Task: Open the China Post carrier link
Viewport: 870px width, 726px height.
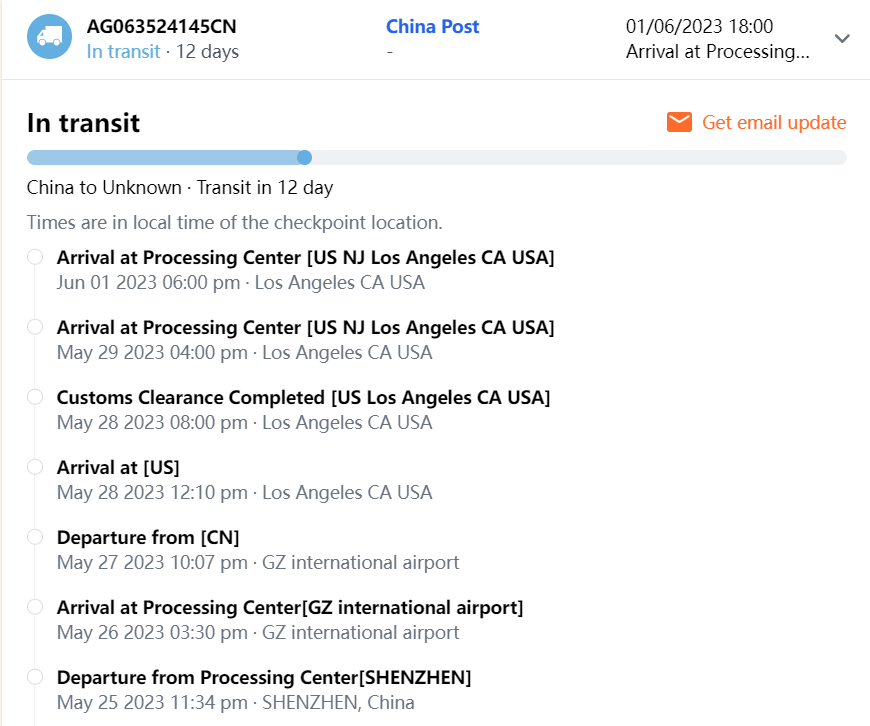Action: point(432,27)
